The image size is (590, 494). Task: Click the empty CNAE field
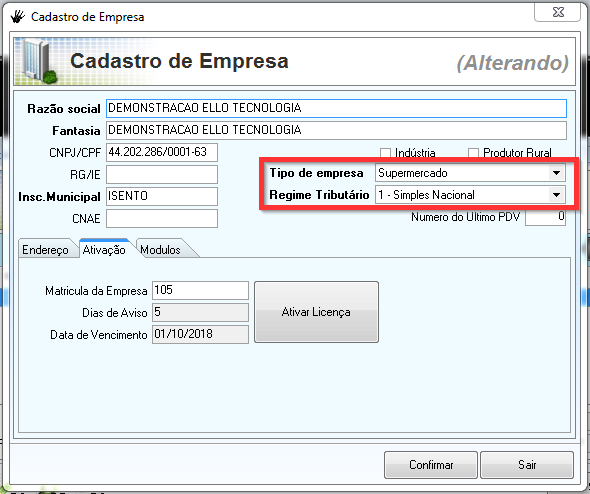click(x=162, y=219)
